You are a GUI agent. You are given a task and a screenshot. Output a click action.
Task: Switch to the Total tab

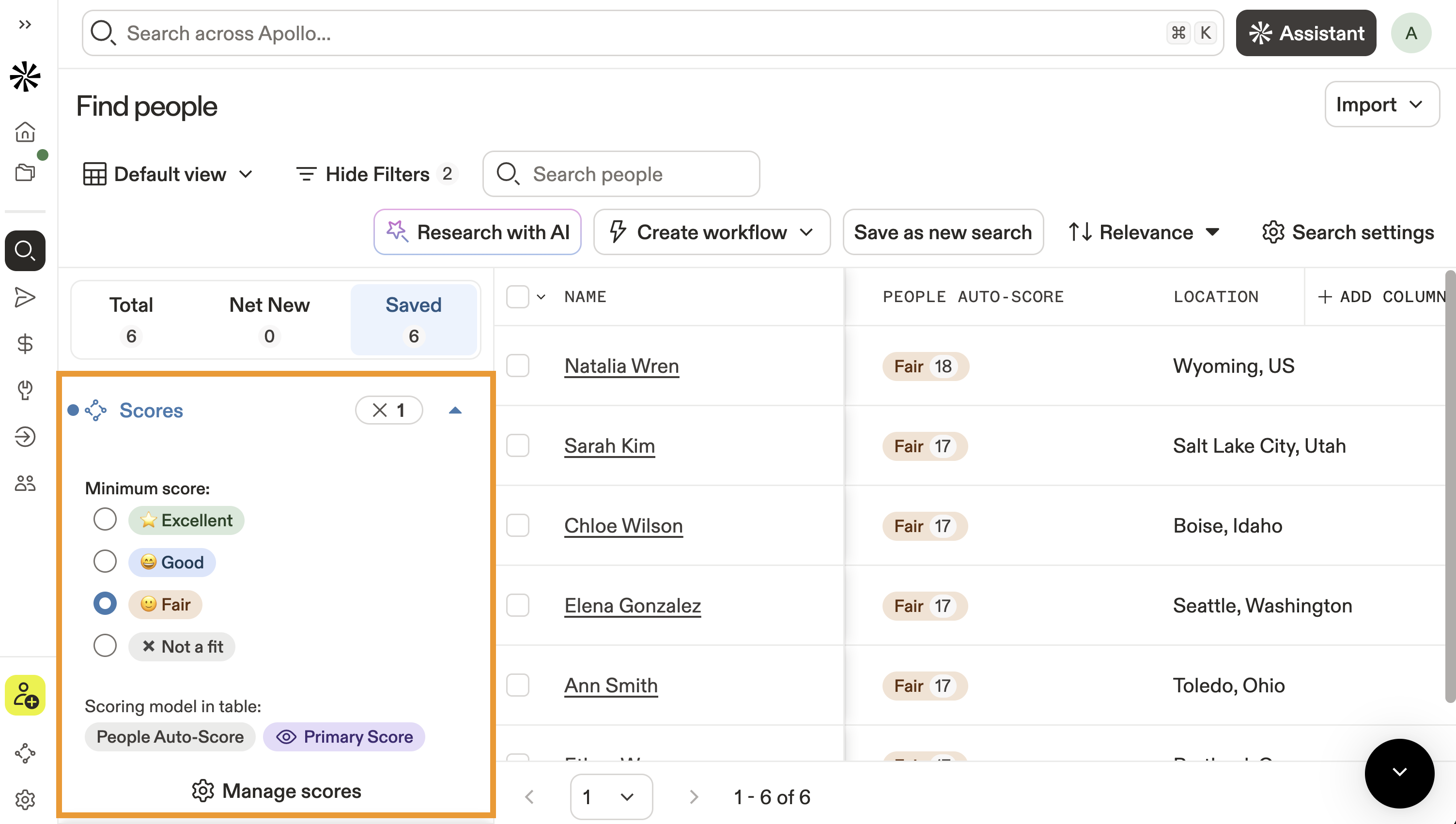131,319
